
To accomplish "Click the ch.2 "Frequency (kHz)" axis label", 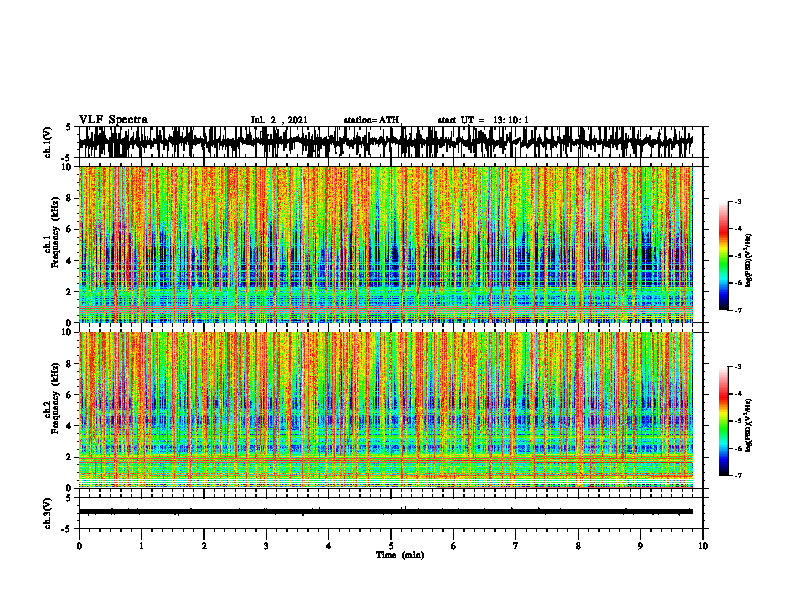I will 55,398.
